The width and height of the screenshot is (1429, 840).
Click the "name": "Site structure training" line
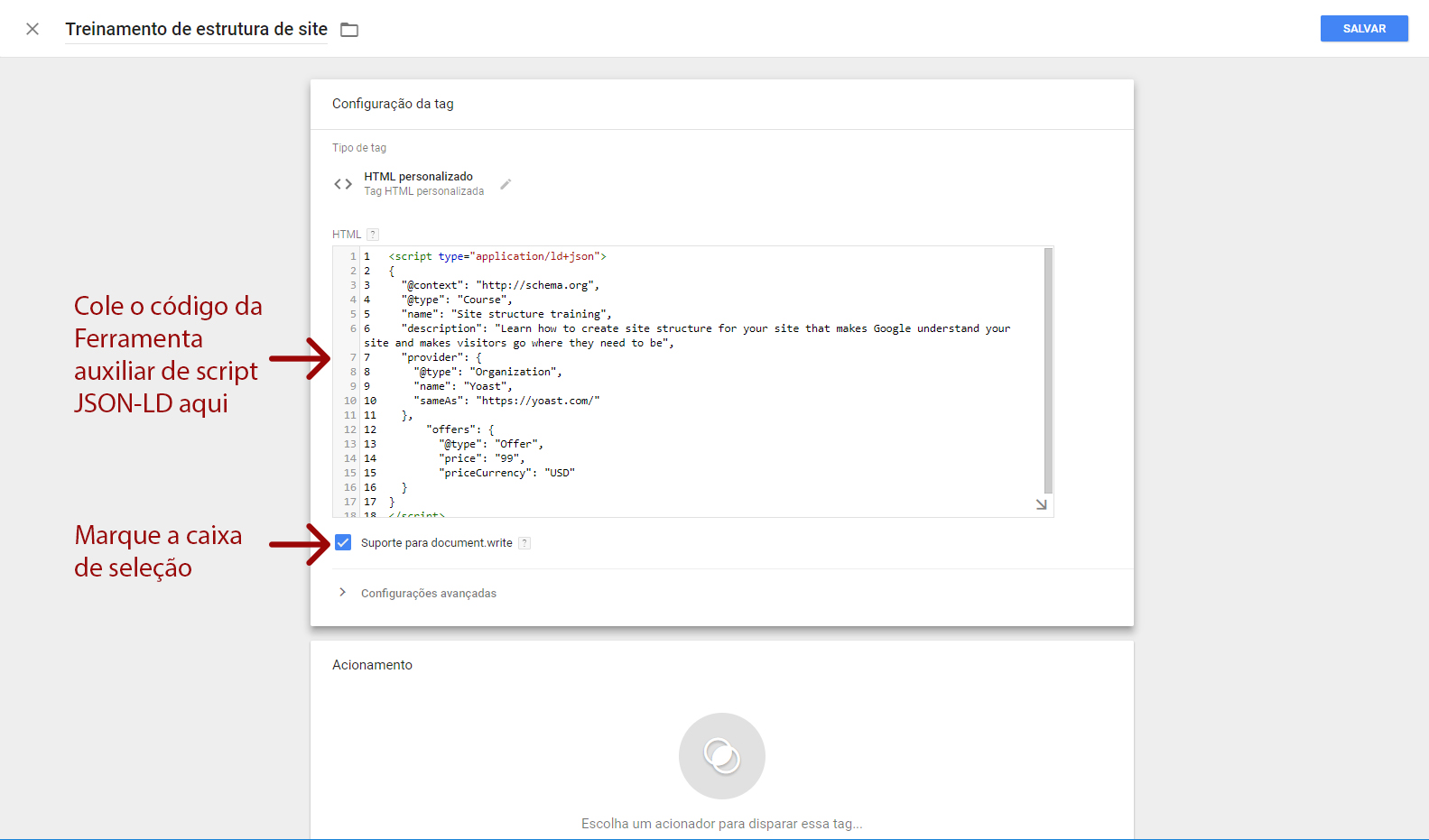tap(506, 314)
